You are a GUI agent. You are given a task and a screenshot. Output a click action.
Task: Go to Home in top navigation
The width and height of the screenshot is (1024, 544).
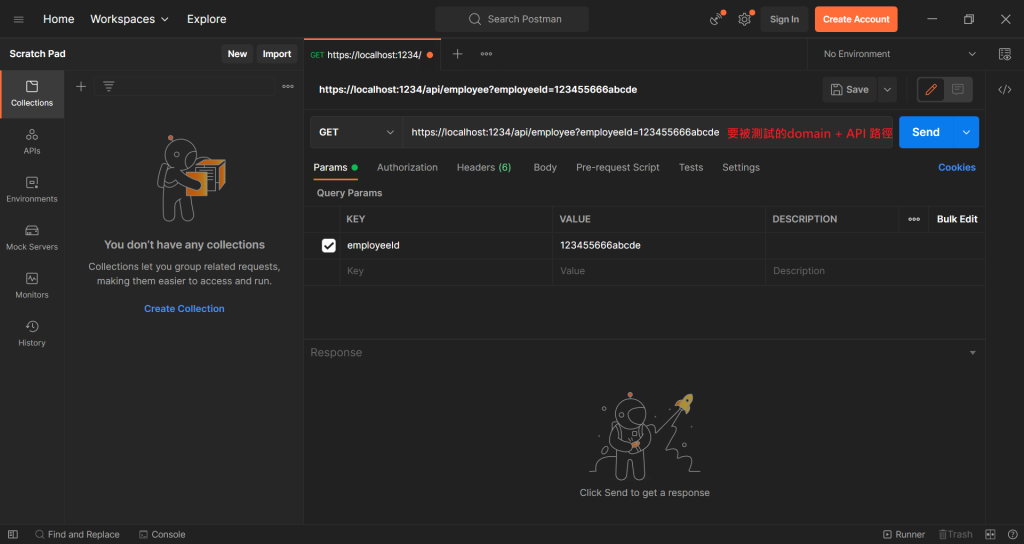59,19
